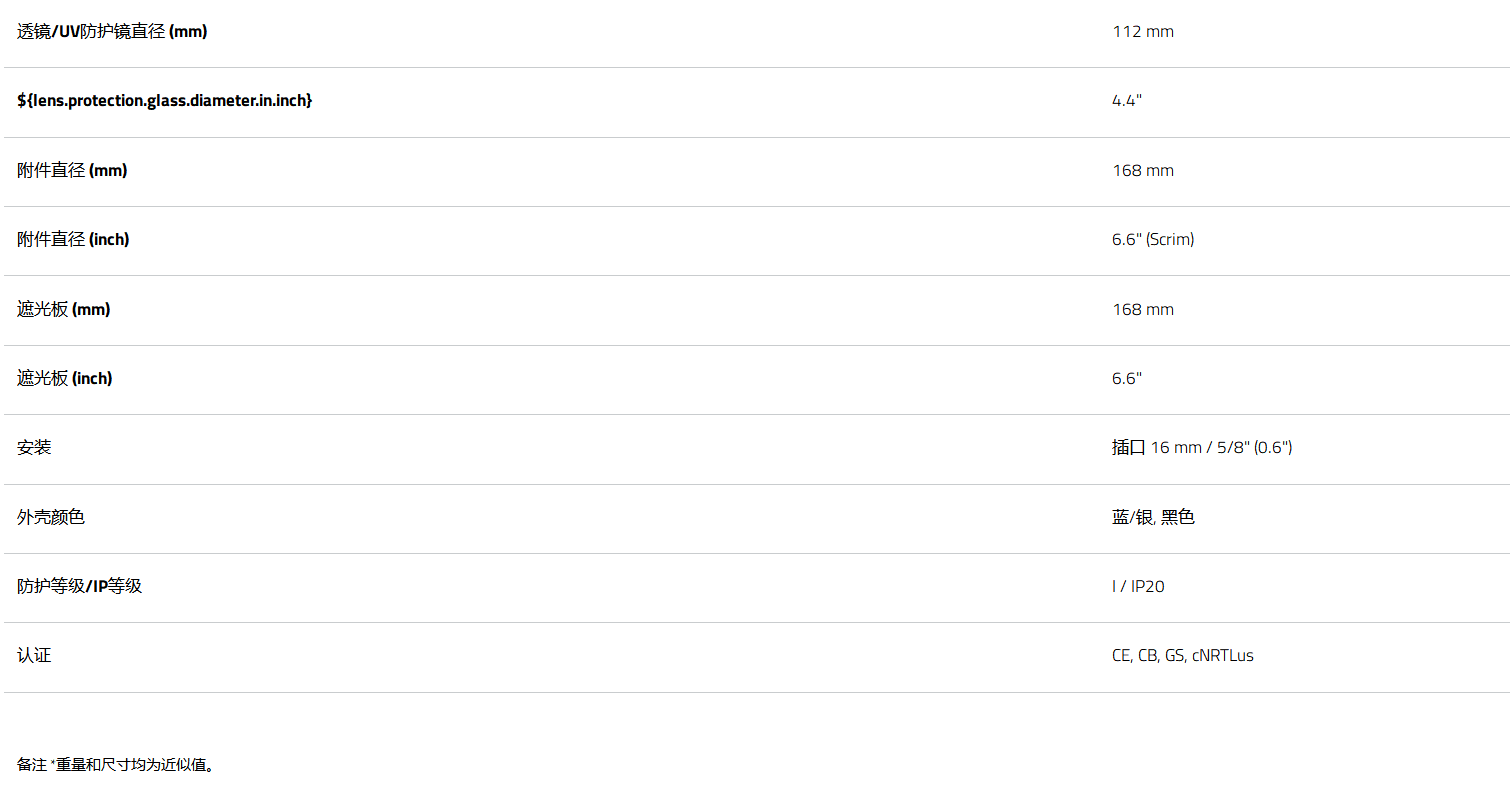Click the 透镜/UV防护镜直径 (mm) row label

click(112, 32)
